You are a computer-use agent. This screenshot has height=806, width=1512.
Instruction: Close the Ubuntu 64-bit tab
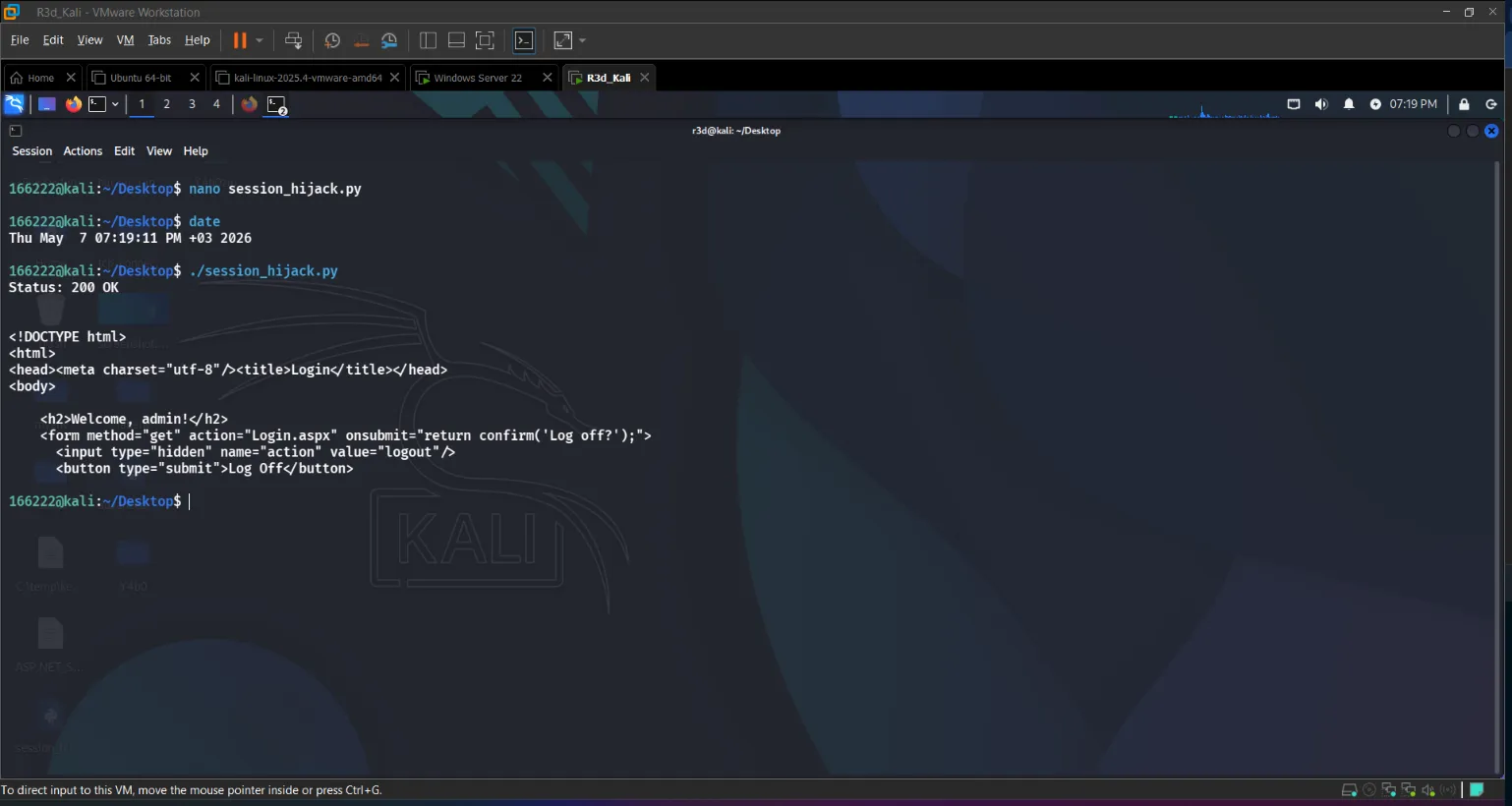(x=195, y=78)
